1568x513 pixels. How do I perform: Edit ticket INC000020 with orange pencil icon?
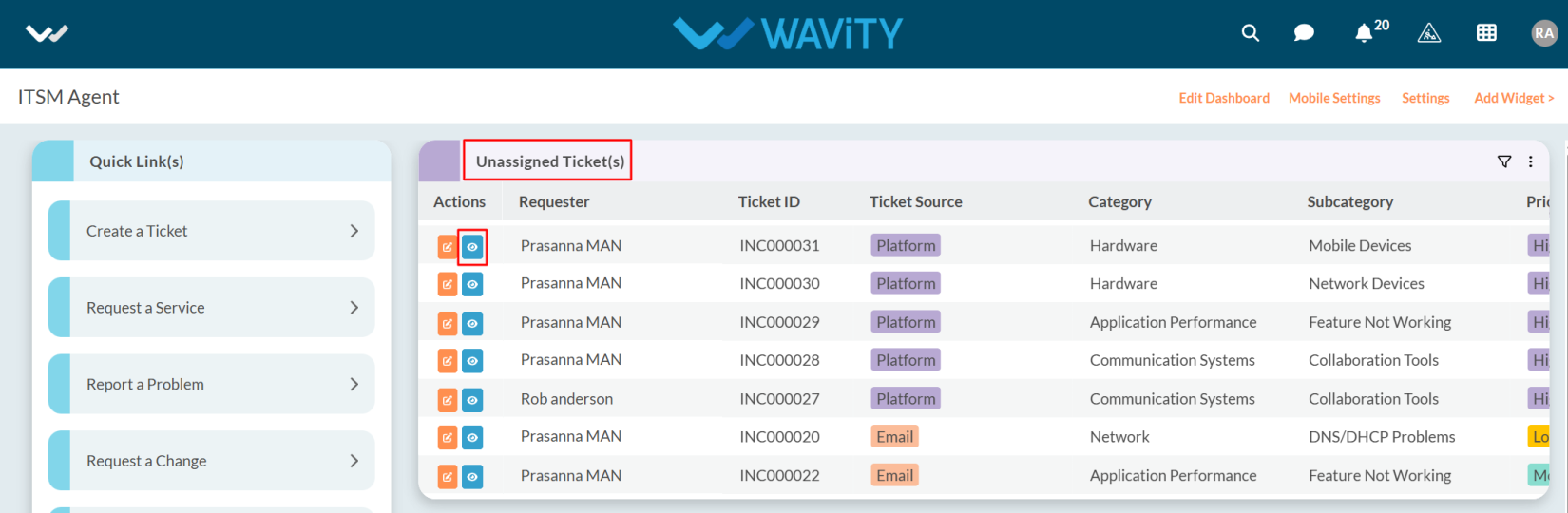pos(448,438)
